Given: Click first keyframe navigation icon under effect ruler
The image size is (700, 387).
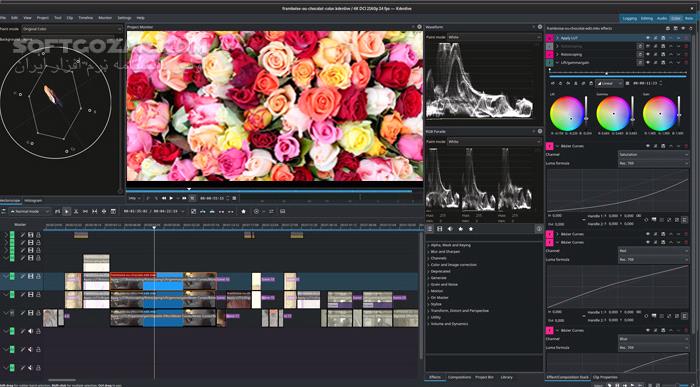Looking at the screenshot, I should pos(553,83).
